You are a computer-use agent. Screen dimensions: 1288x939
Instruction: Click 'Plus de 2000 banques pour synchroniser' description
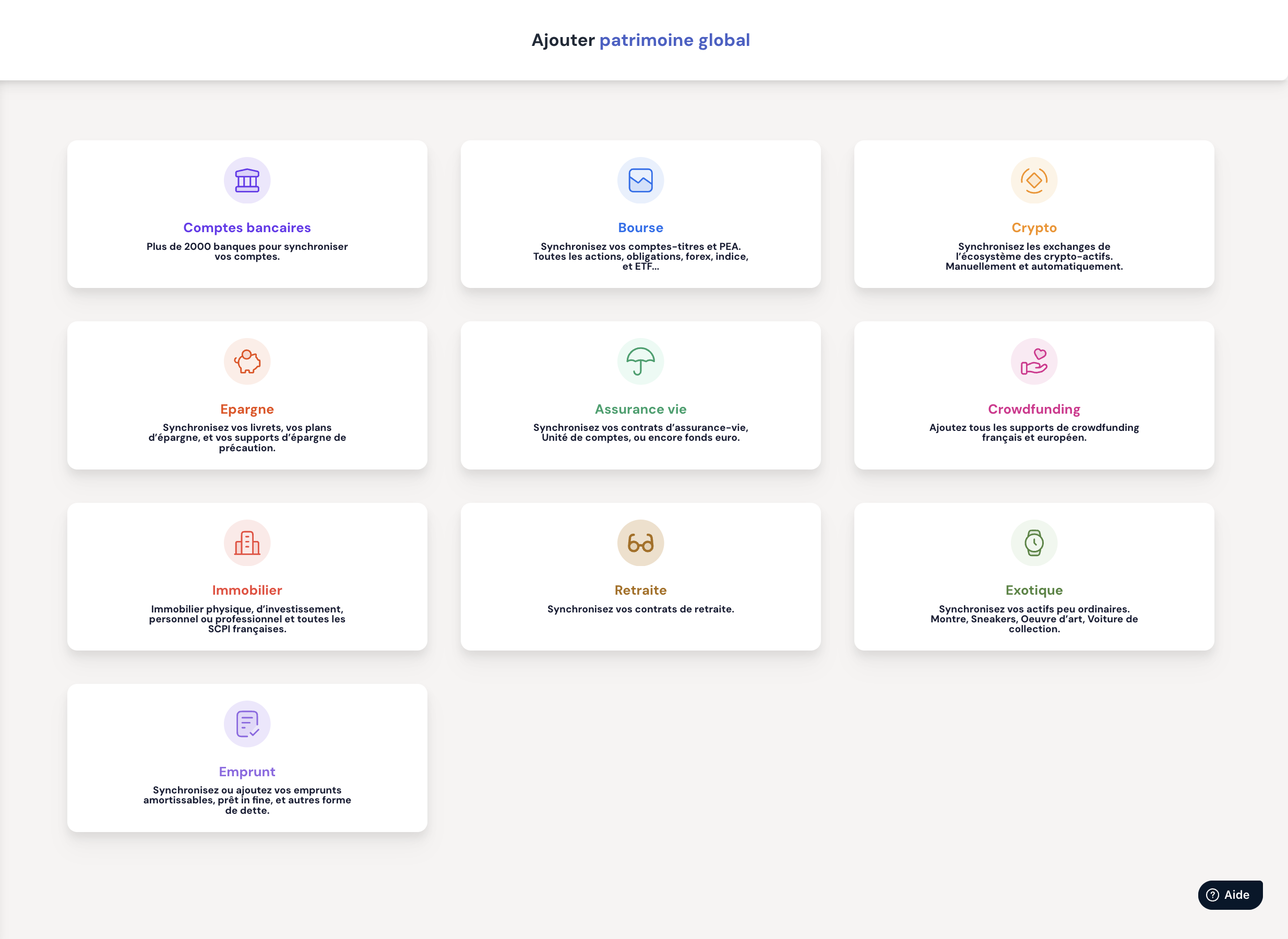coord(247,247)
